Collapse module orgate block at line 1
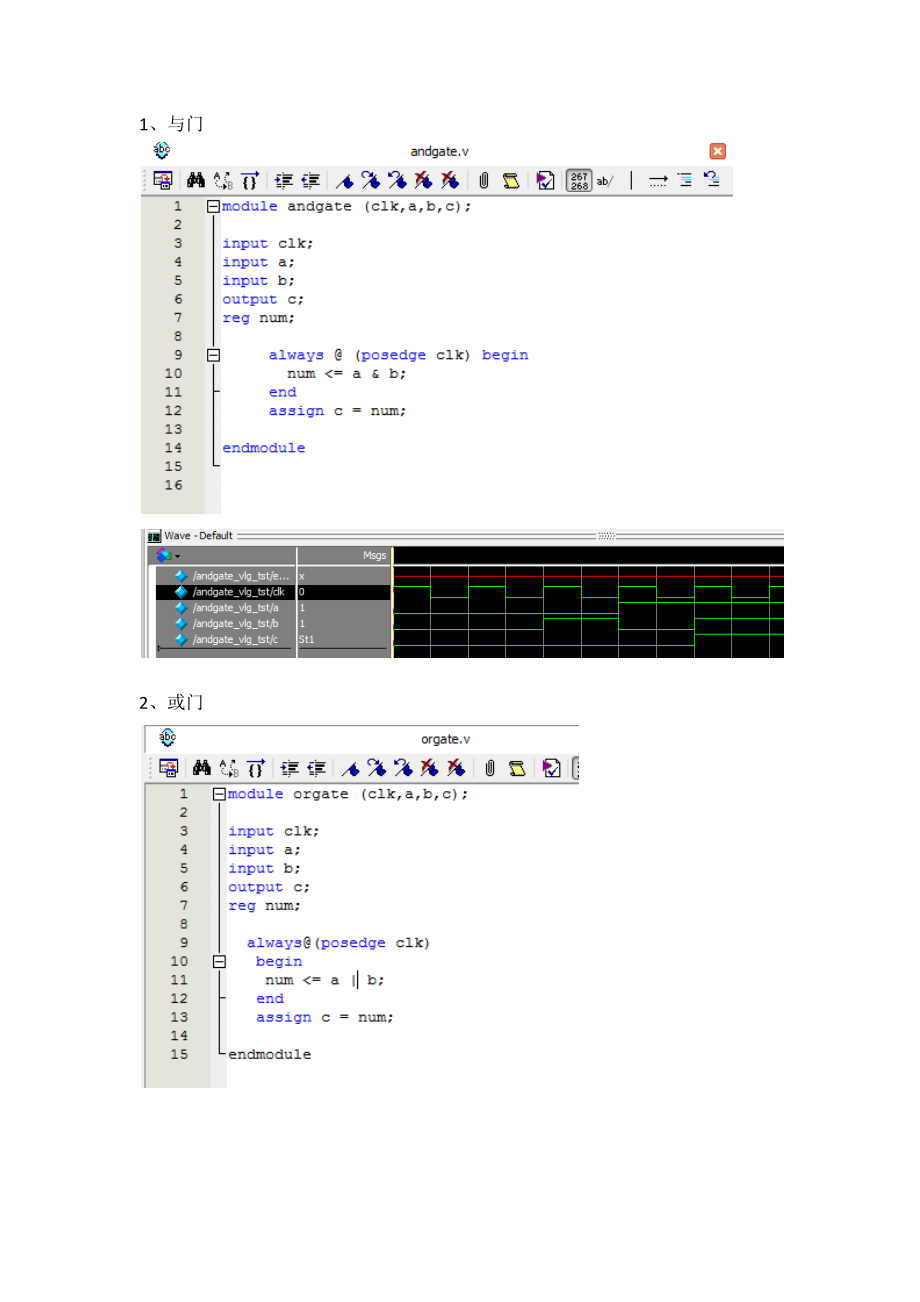 218,794
